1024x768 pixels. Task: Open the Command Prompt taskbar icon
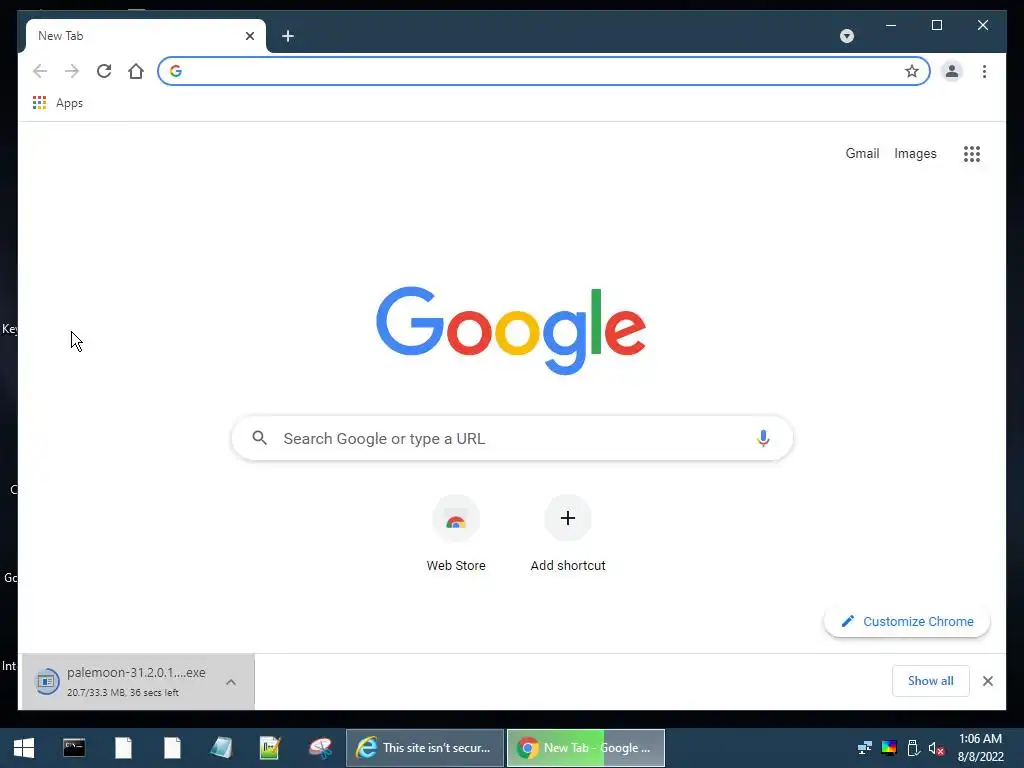coord(74,748)
